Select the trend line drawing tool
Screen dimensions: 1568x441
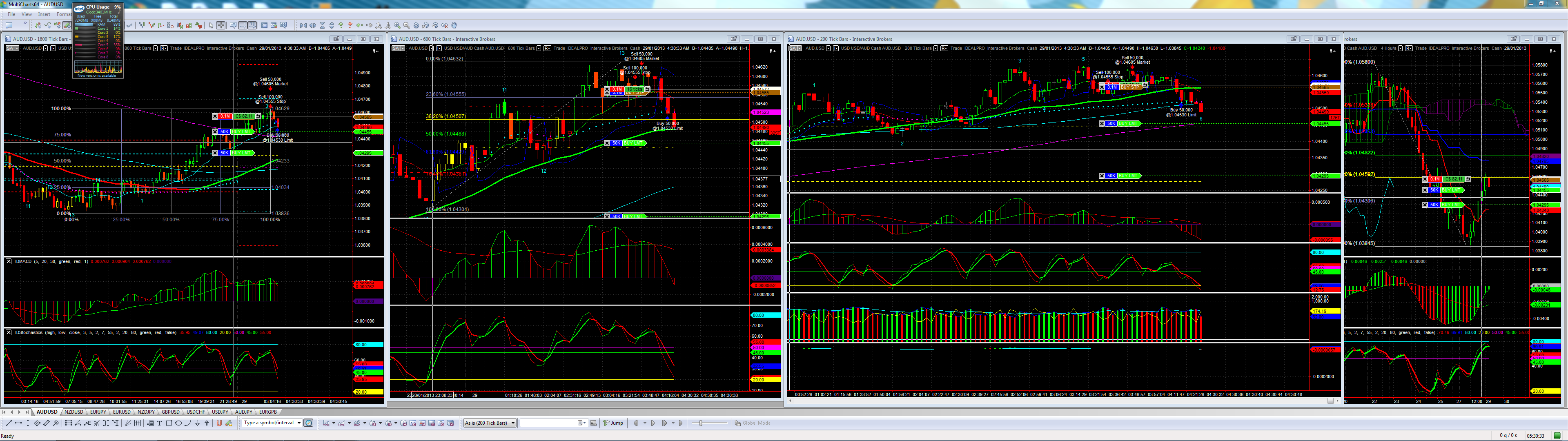point(9,423)
